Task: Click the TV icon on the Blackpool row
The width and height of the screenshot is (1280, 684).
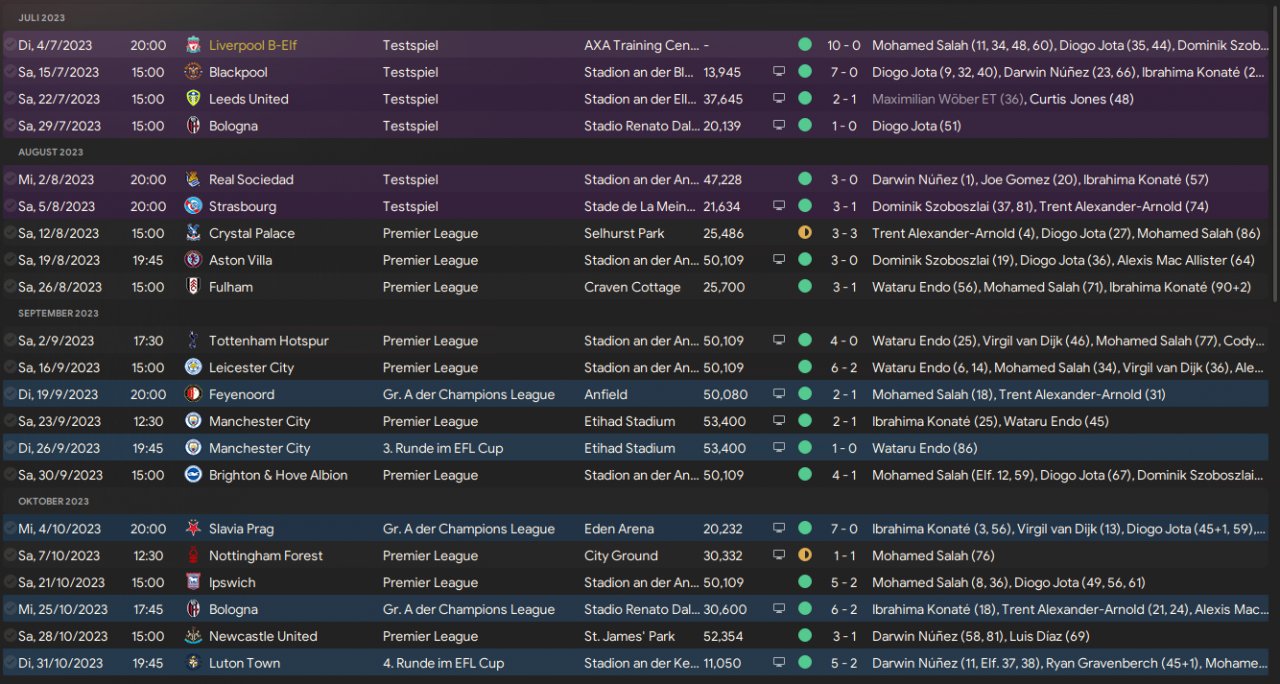Action: [x=779, y=72]
